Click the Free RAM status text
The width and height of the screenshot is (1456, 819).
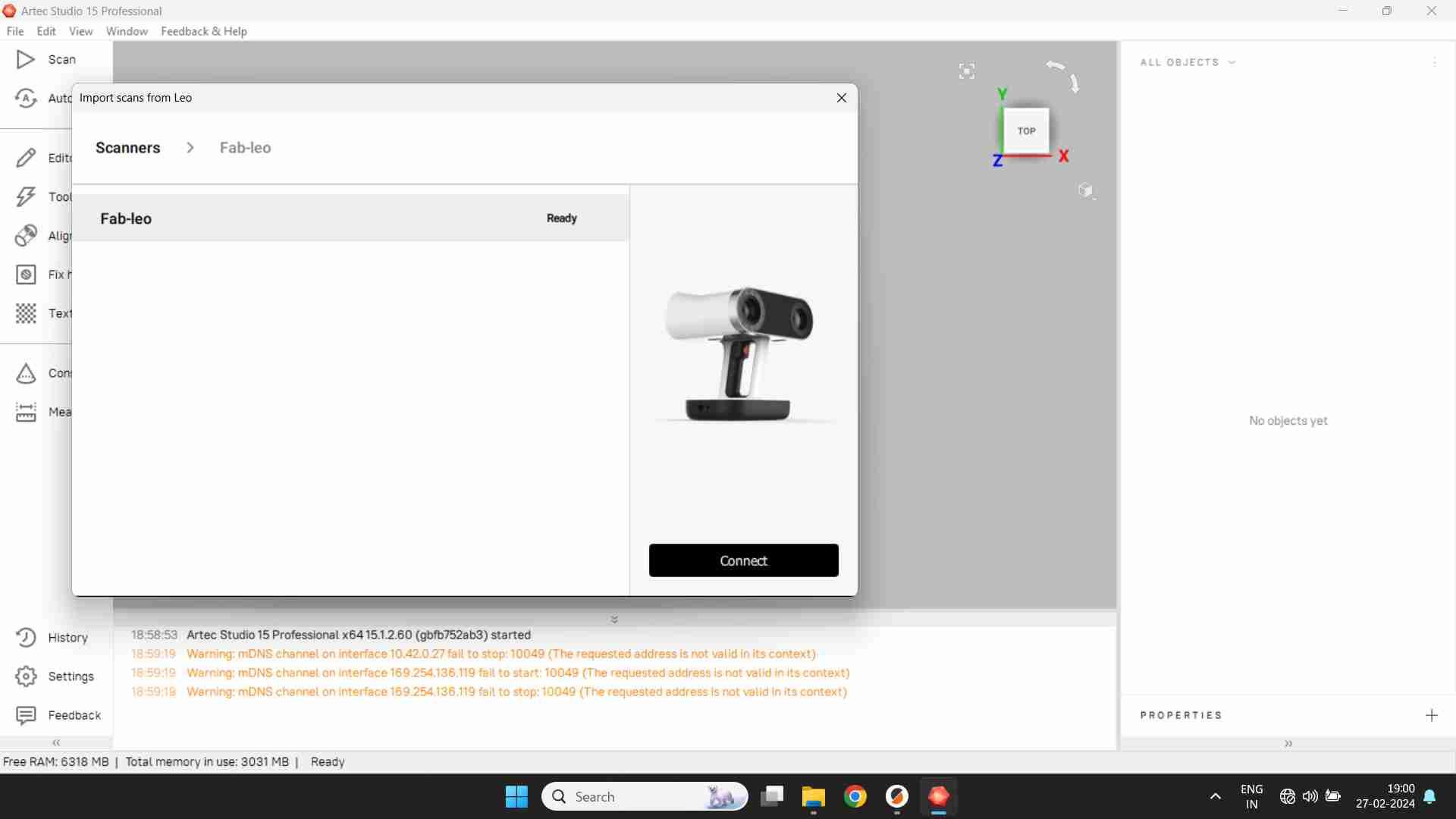[56, 762]
